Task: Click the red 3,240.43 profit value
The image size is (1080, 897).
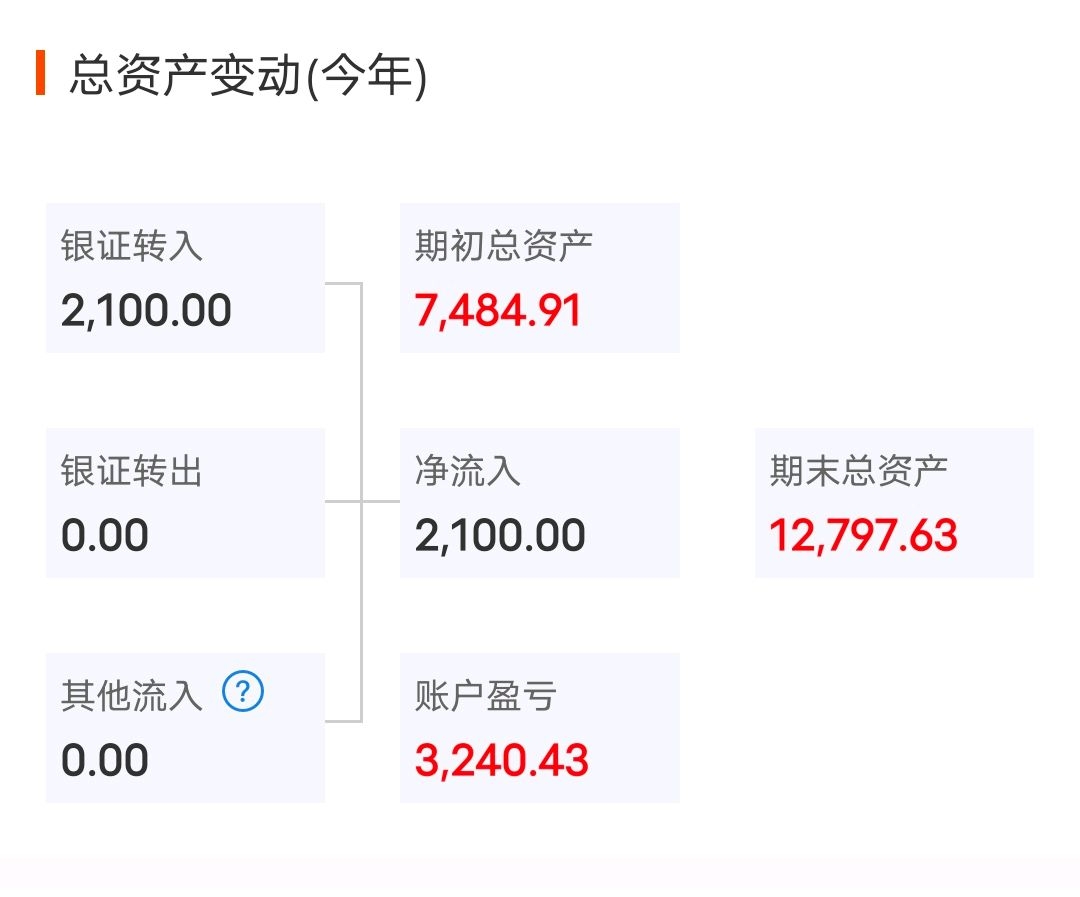Action: point(502,761)
